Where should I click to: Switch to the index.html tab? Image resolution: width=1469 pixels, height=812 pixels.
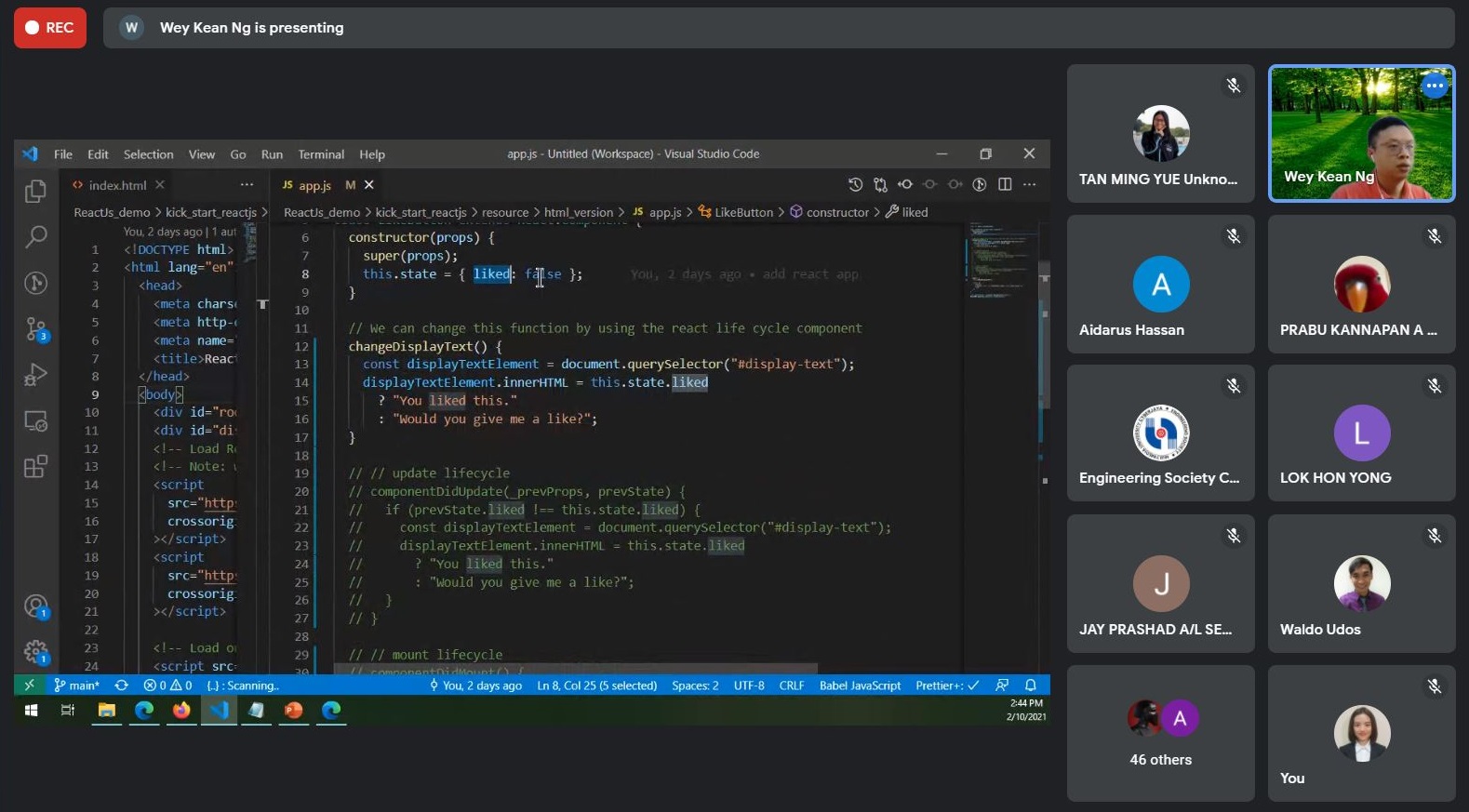pyautogui.click(x=117, y=185)
